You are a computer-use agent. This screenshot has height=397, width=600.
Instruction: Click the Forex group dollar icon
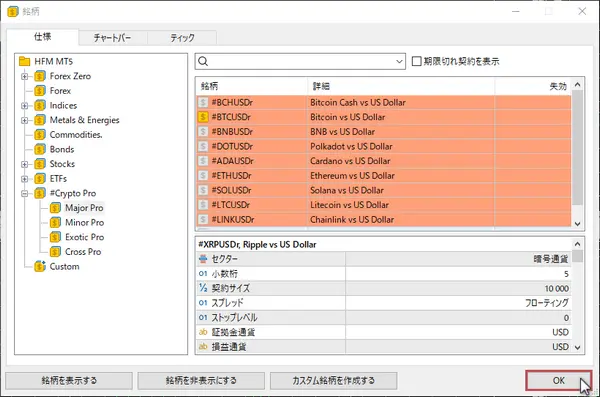coord(40,91)
